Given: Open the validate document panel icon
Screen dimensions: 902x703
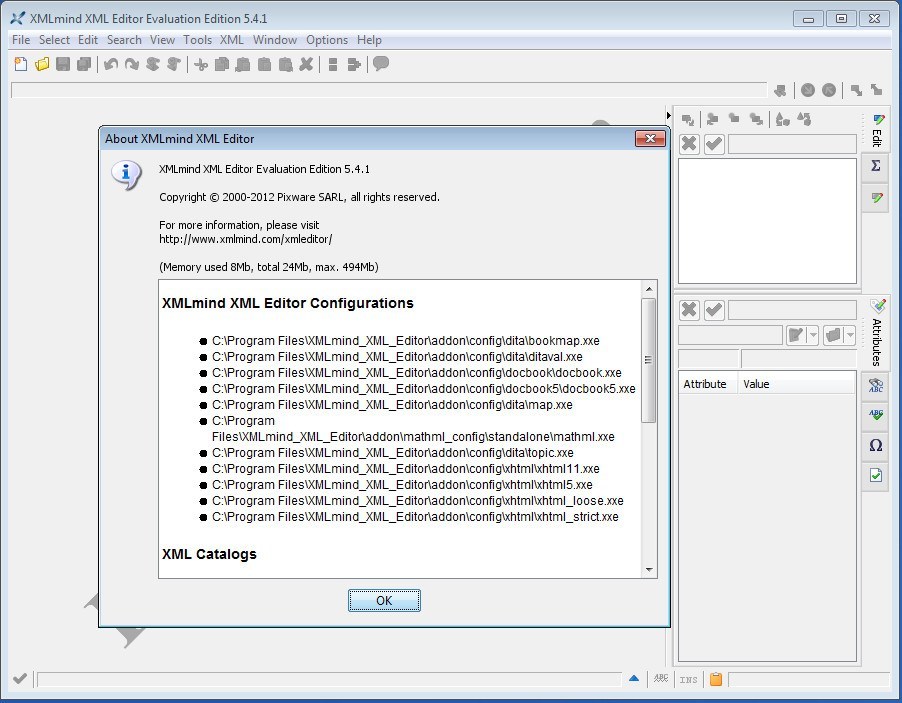Looking at the screenshot, I should [875, 475].
